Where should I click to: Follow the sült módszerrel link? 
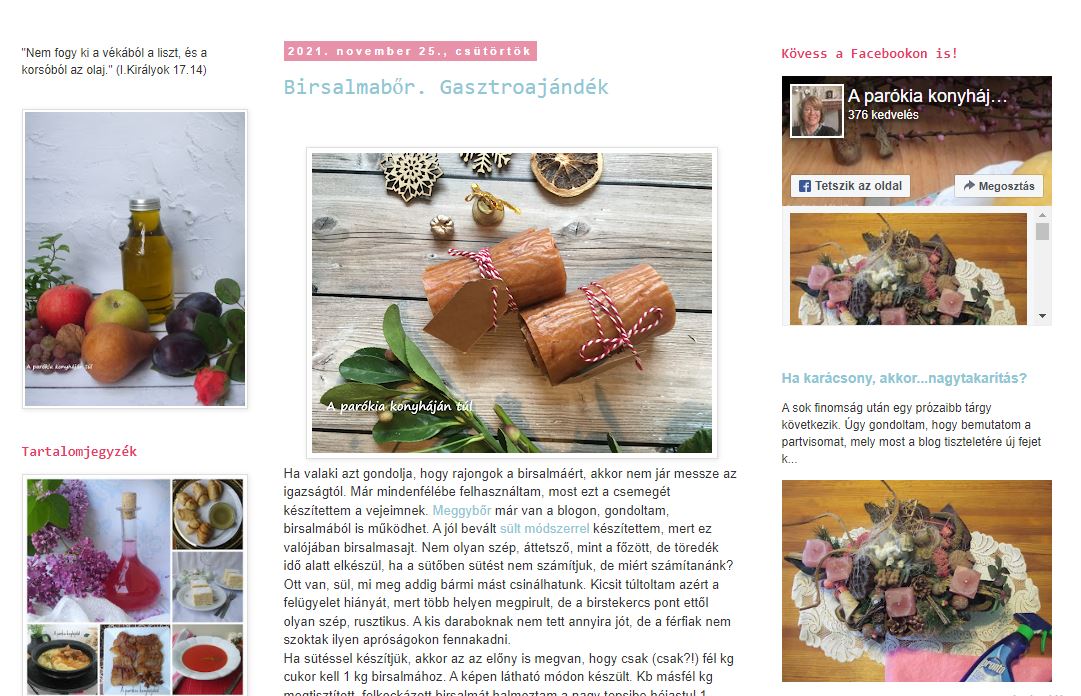pos(545,529)
